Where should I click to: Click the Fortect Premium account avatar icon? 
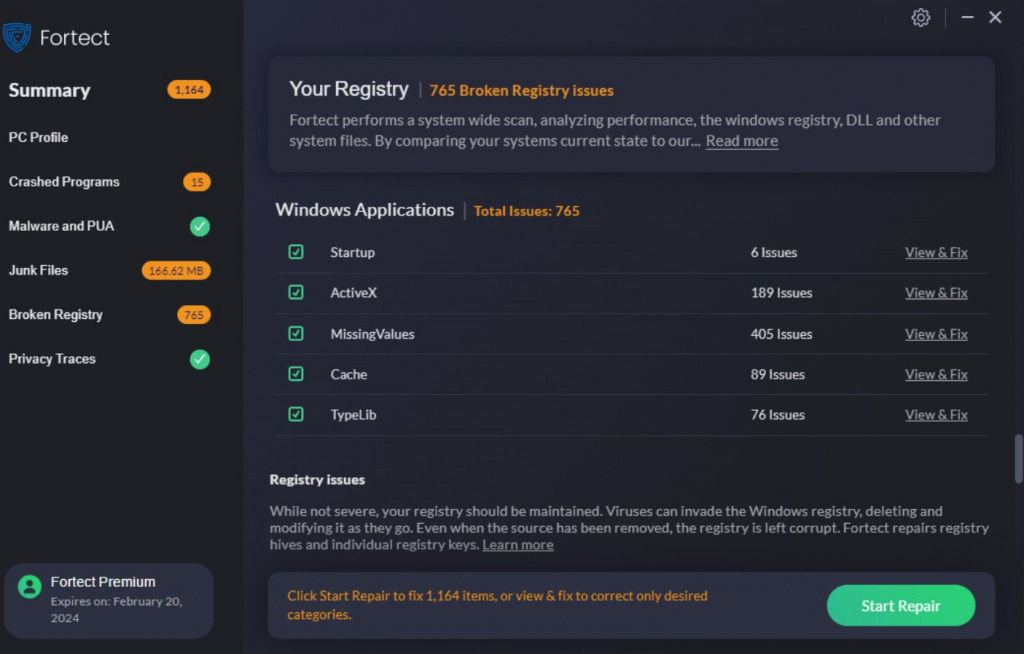(x=29, y=586)
